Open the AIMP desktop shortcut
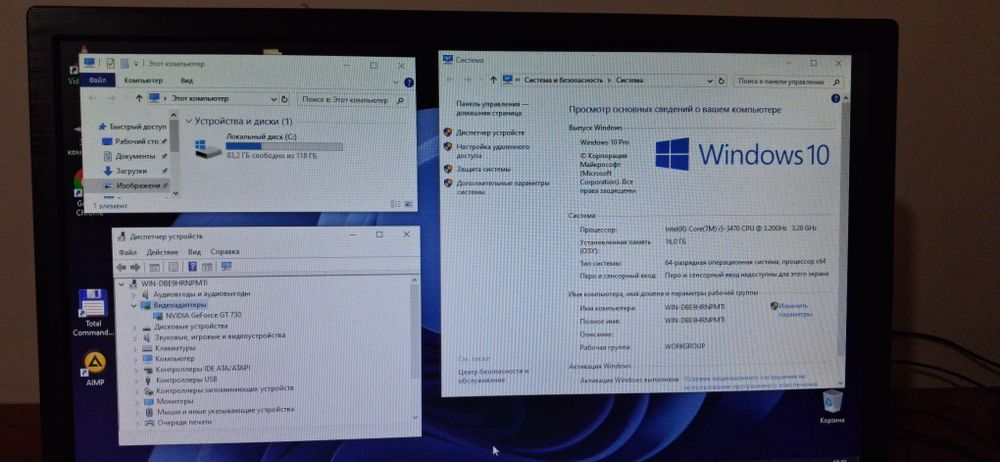1000x462 pixels. click(94, 368)
